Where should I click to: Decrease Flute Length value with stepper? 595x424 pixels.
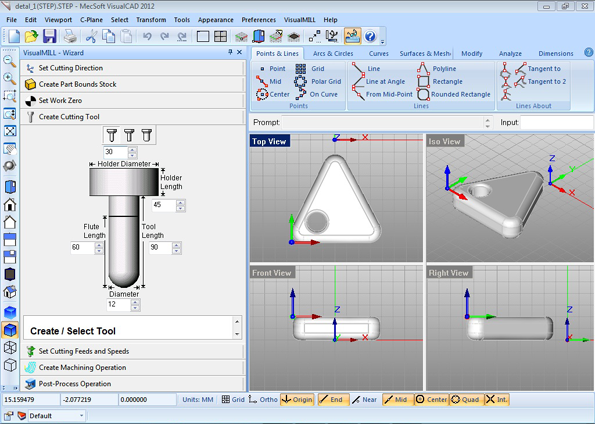99,251
